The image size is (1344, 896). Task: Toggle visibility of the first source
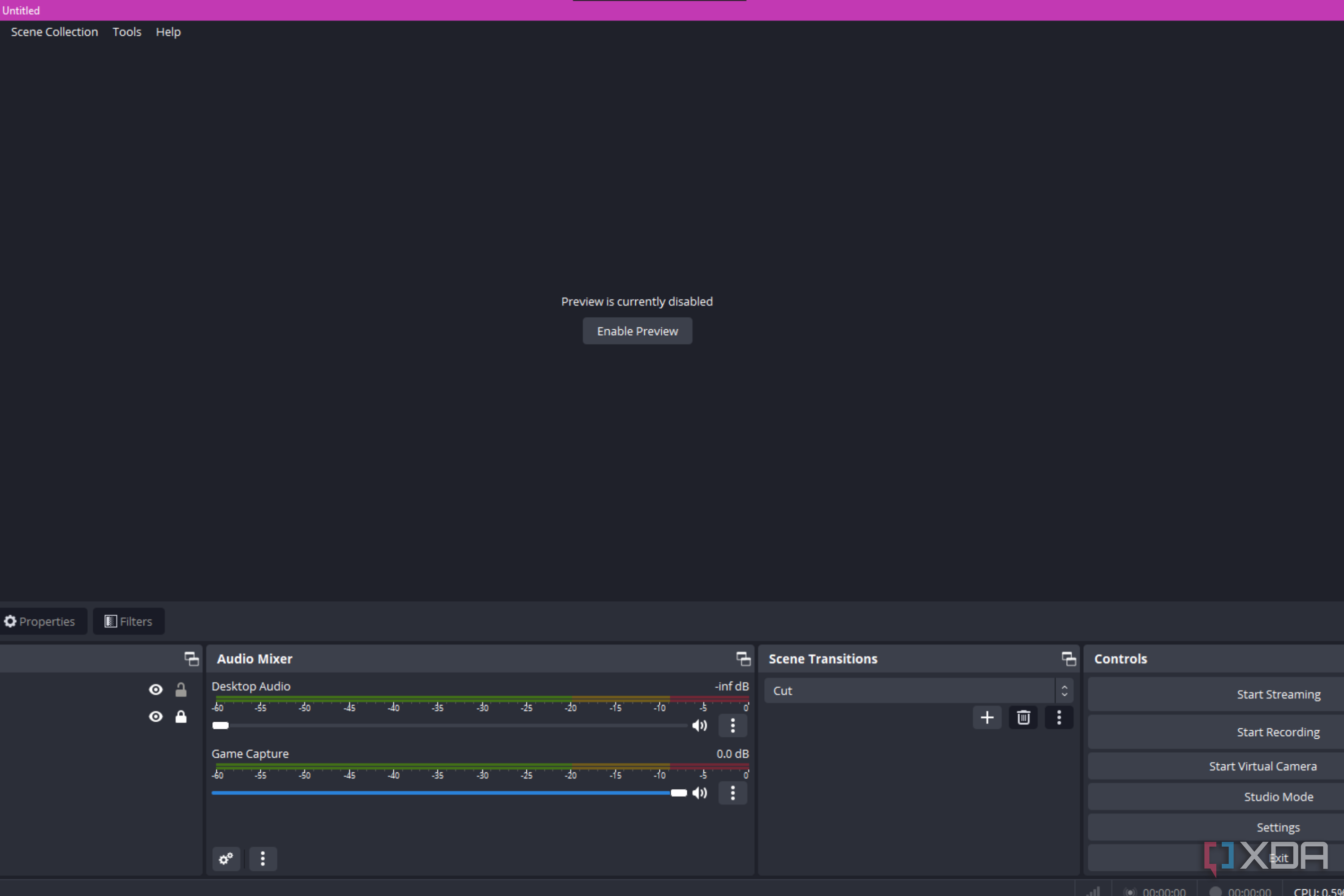(x=155, y=690)
